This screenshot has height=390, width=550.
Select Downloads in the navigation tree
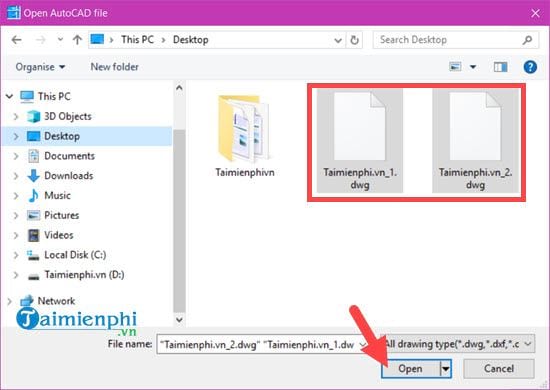click(69, 176)
